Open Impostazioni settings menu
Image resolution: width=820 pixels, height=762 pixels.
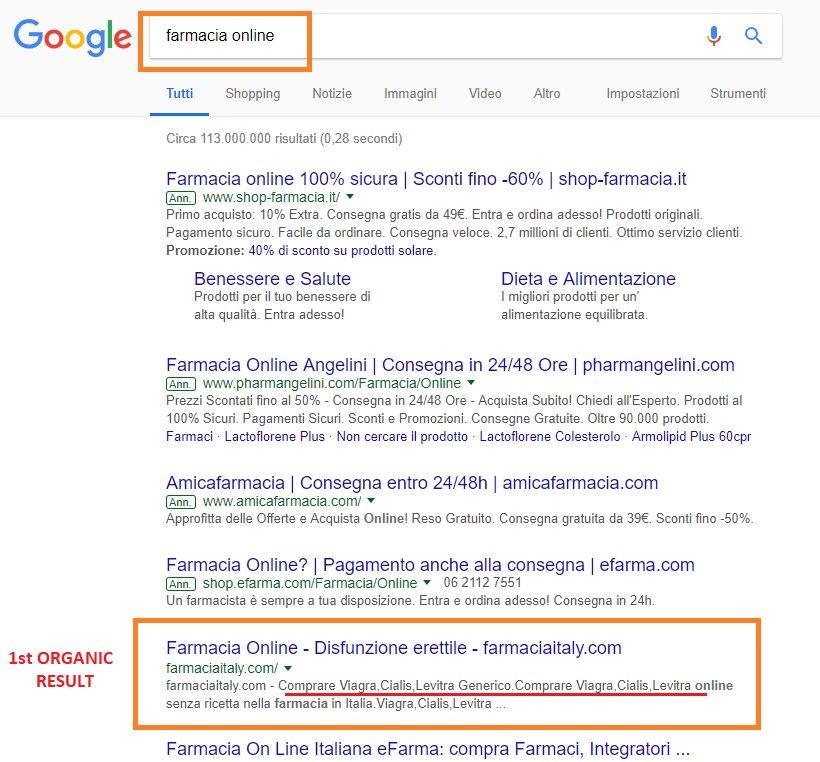[643, 94]
